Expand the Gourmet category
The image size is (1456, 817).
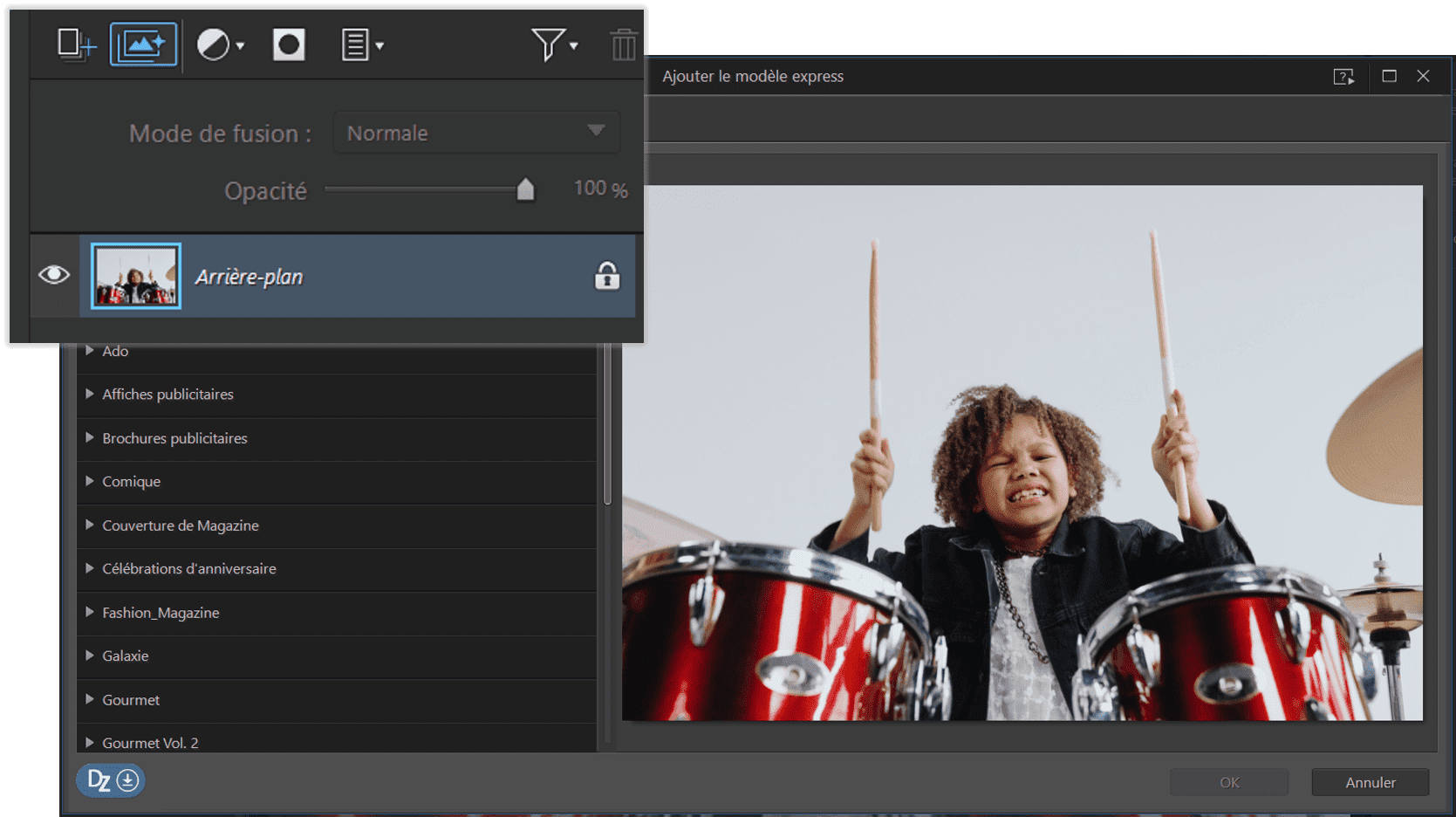coord(89,699)
